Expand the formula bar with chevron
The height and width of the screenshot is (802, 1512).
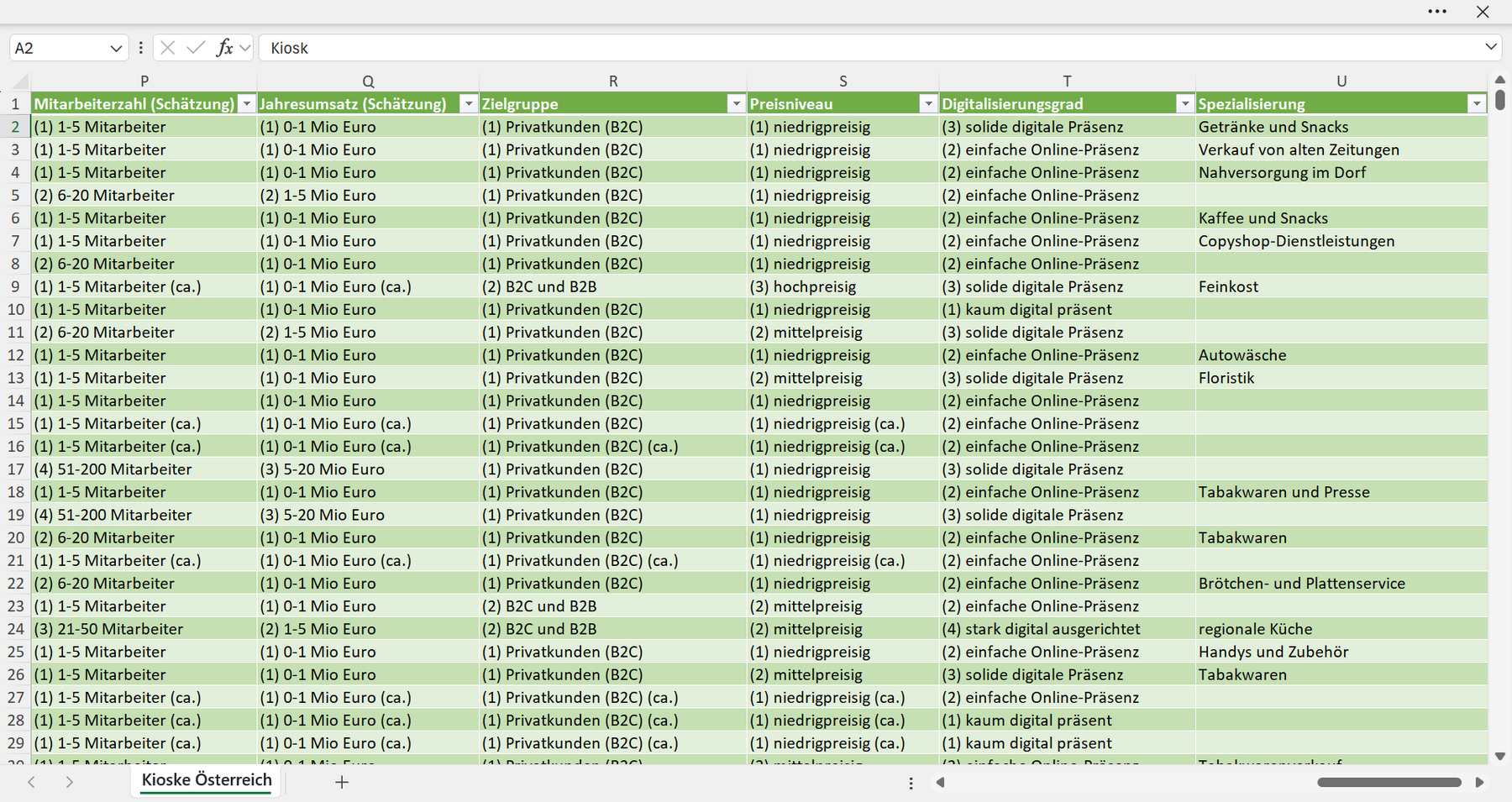(x=1491, y=47)
